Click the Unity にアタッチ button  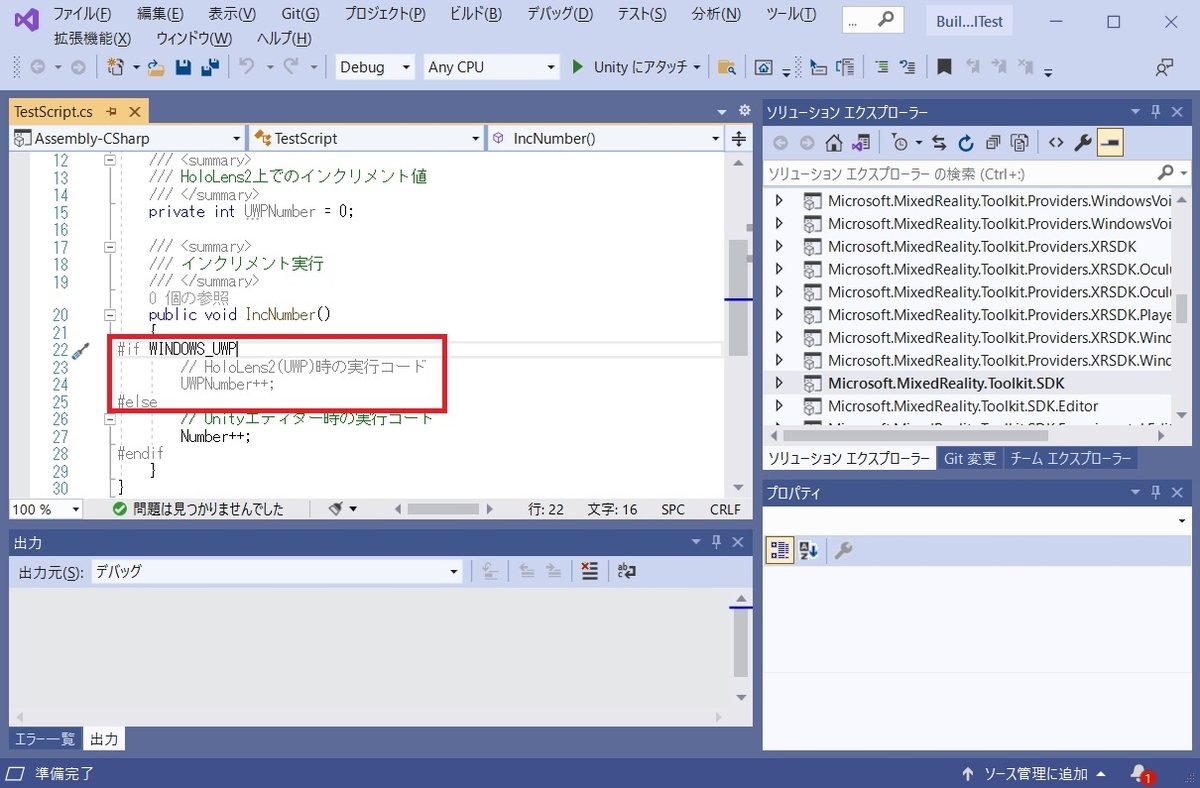coord(636,67)
